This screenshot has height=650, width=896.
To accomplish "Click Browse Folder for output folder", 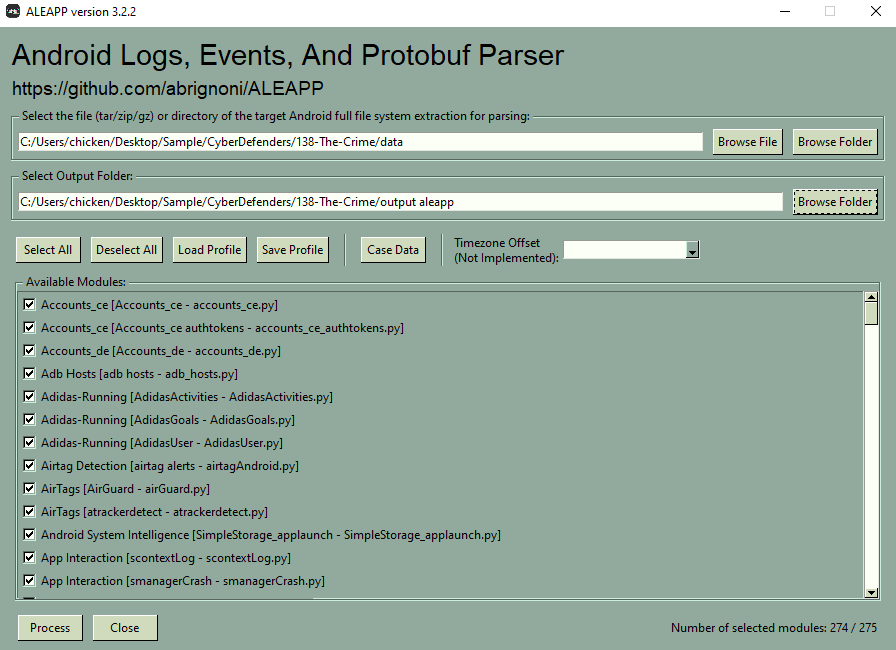I will coord(835,202).
